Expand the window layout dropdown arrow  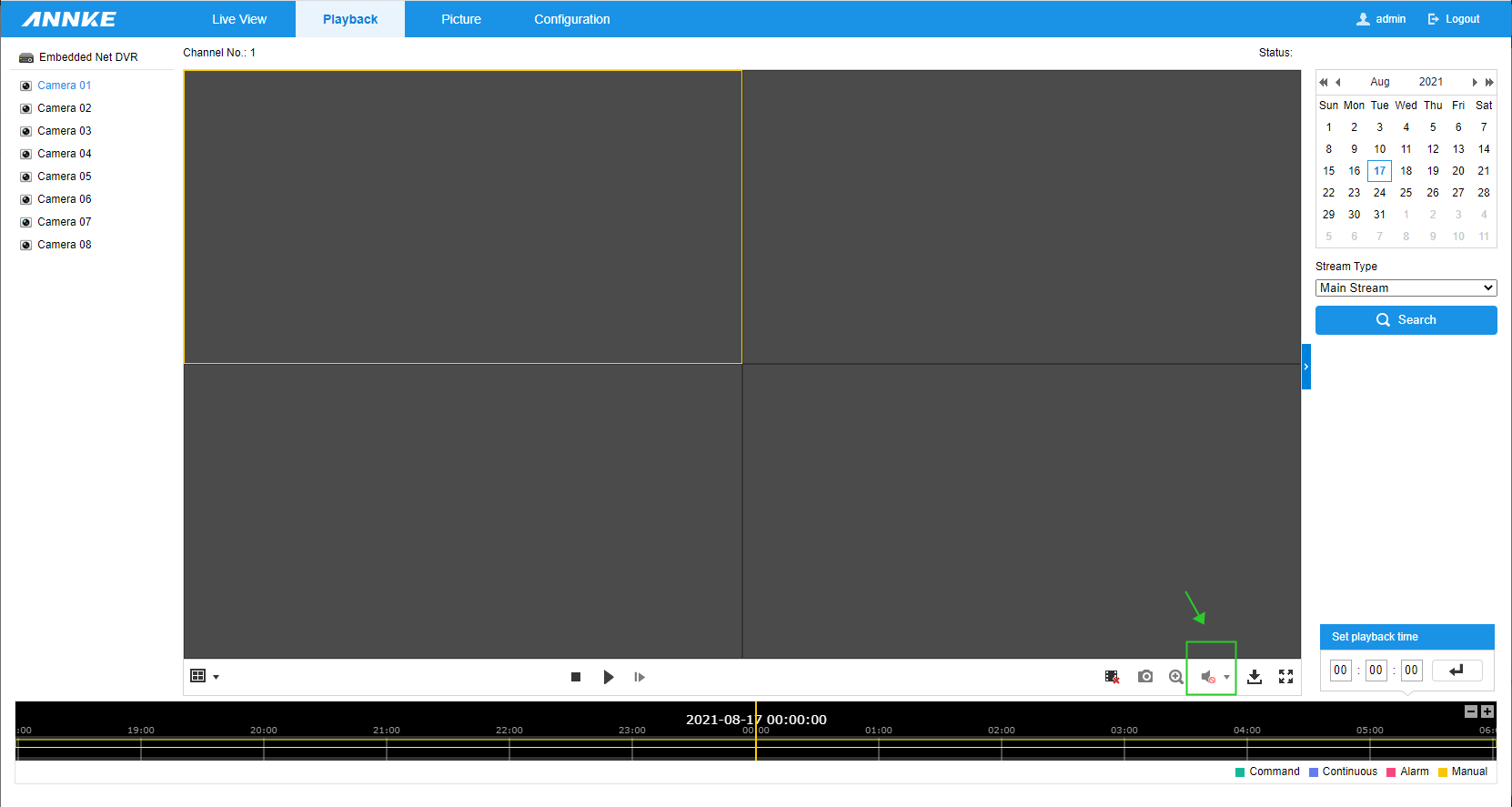coord(216,677)
